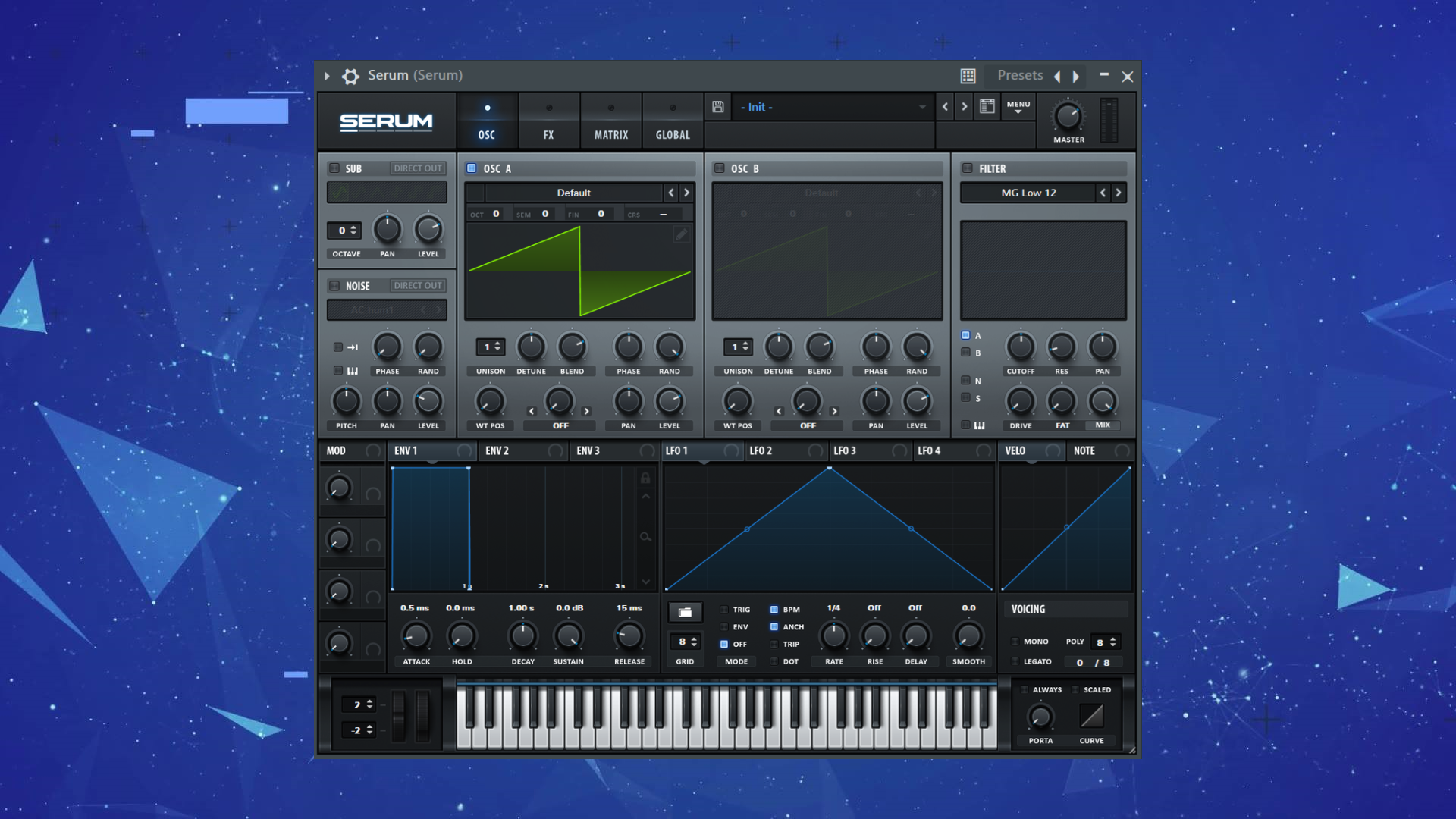This screenshot has width=1456, height=819.
Task: Open the Default wavetable selector in OSC A
Action: point(573,193)
